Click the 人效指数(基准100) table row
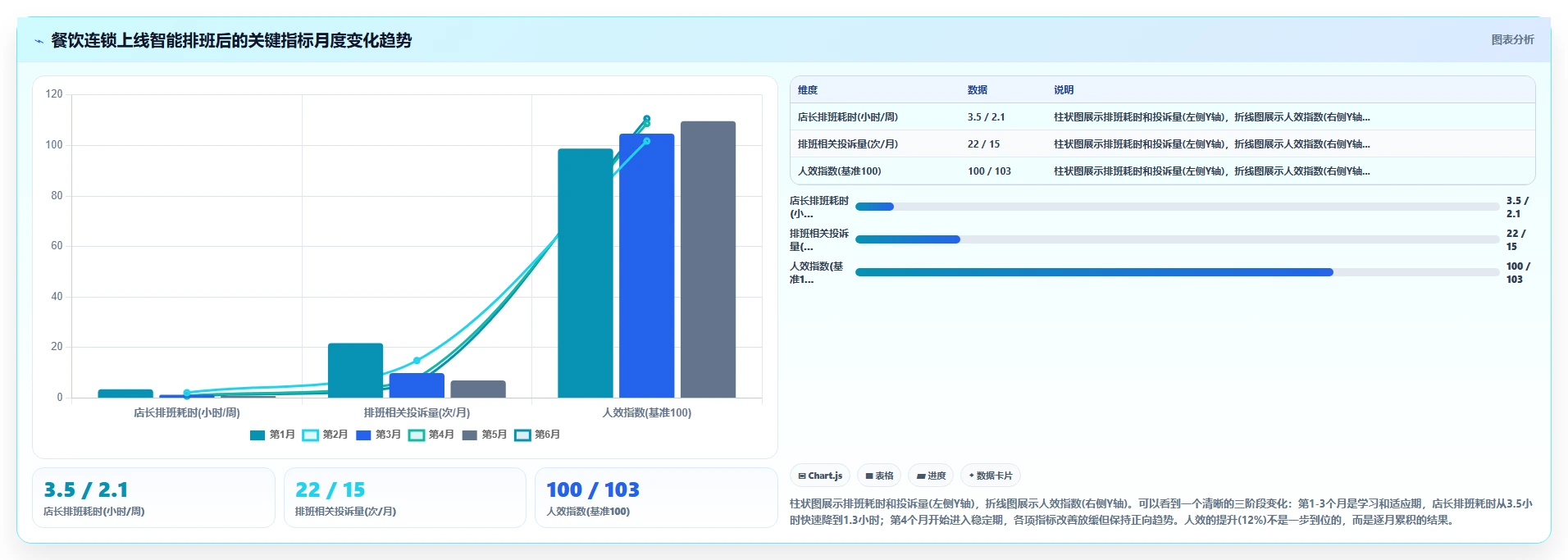 click(1162, 171)
